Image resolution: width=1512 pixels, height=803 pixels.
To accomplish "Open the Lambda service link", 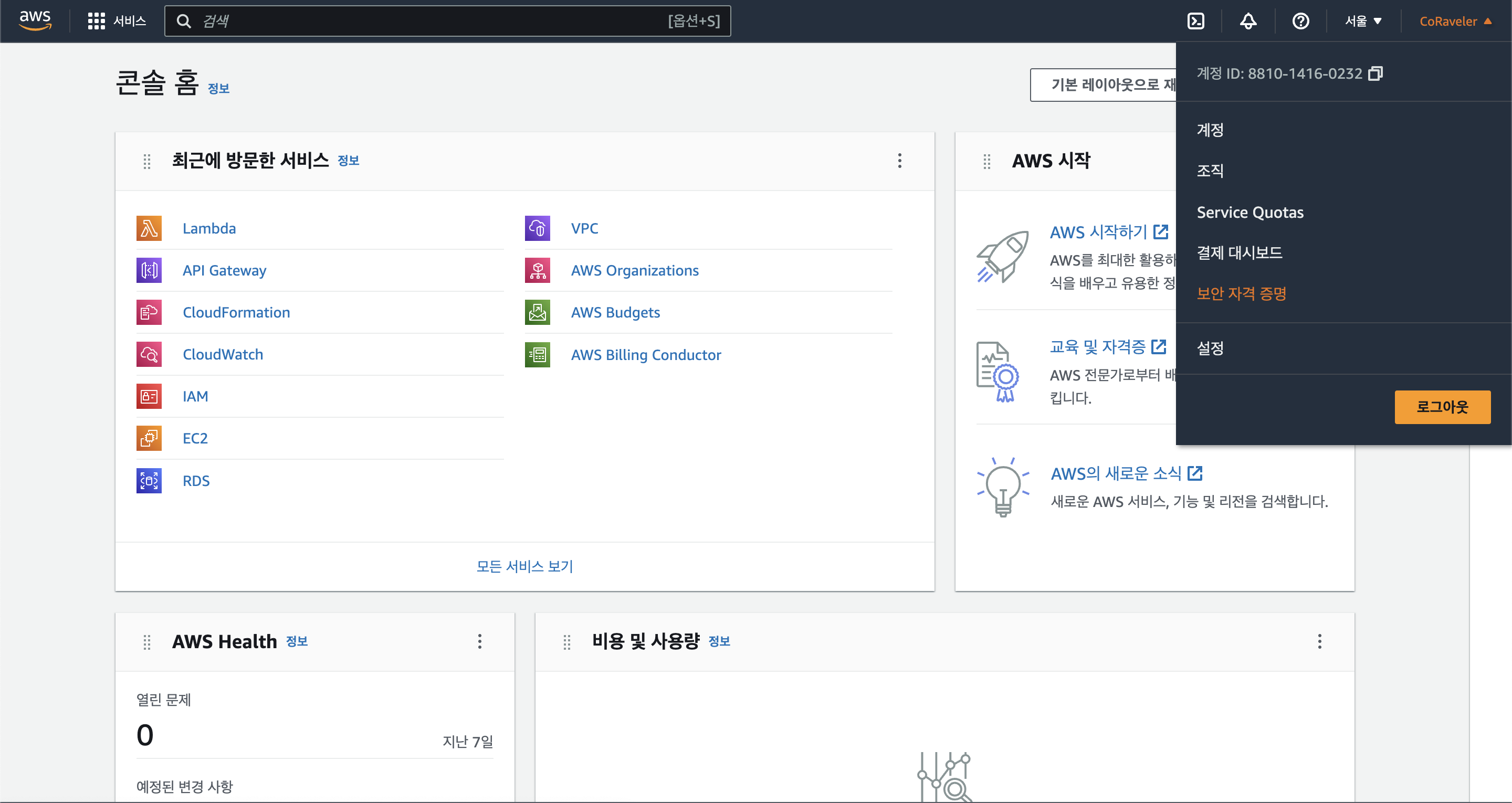I will coord(209,228).
